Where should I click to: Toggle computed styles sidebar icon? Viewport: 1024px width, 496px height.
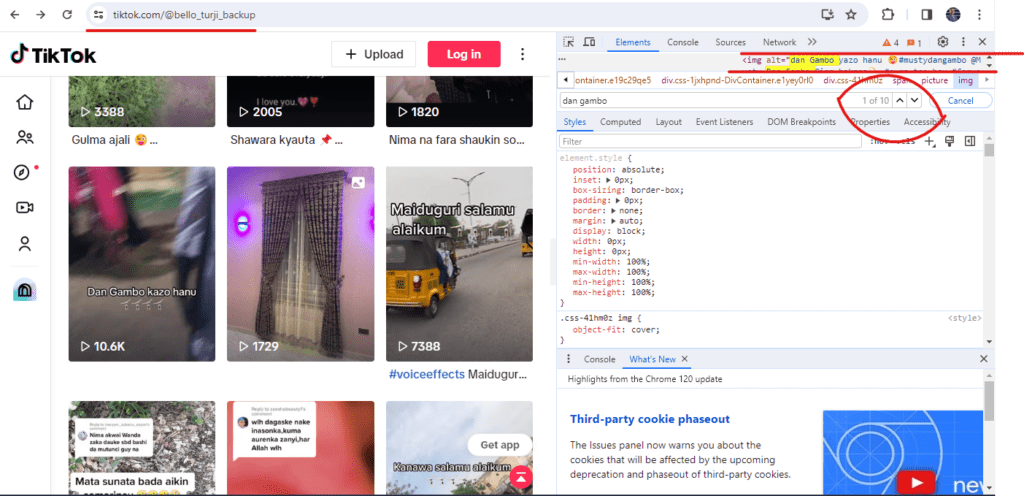point(970,142)
